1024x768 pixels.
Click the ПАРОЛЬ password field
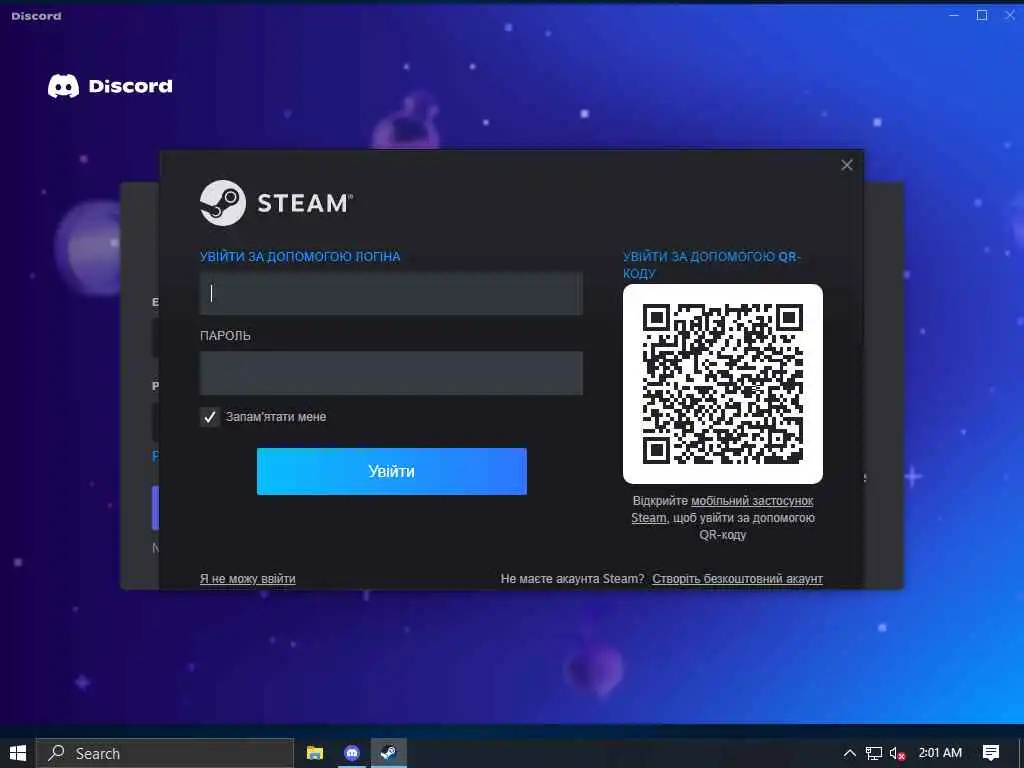coord(391,373)
